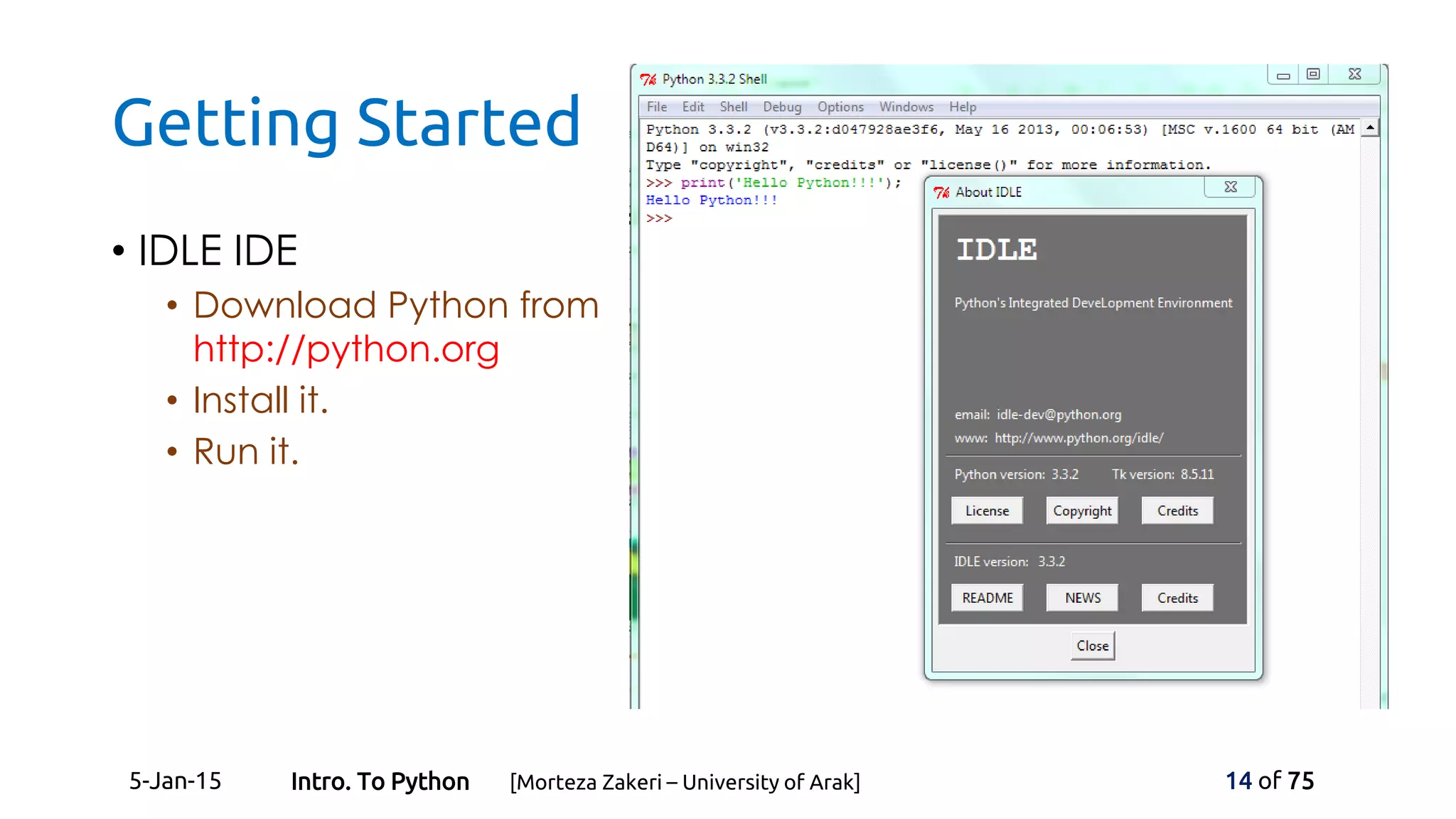Click the Close button in About IDLE
Screen dimensions: 1456x819
tap(1093, 646)
